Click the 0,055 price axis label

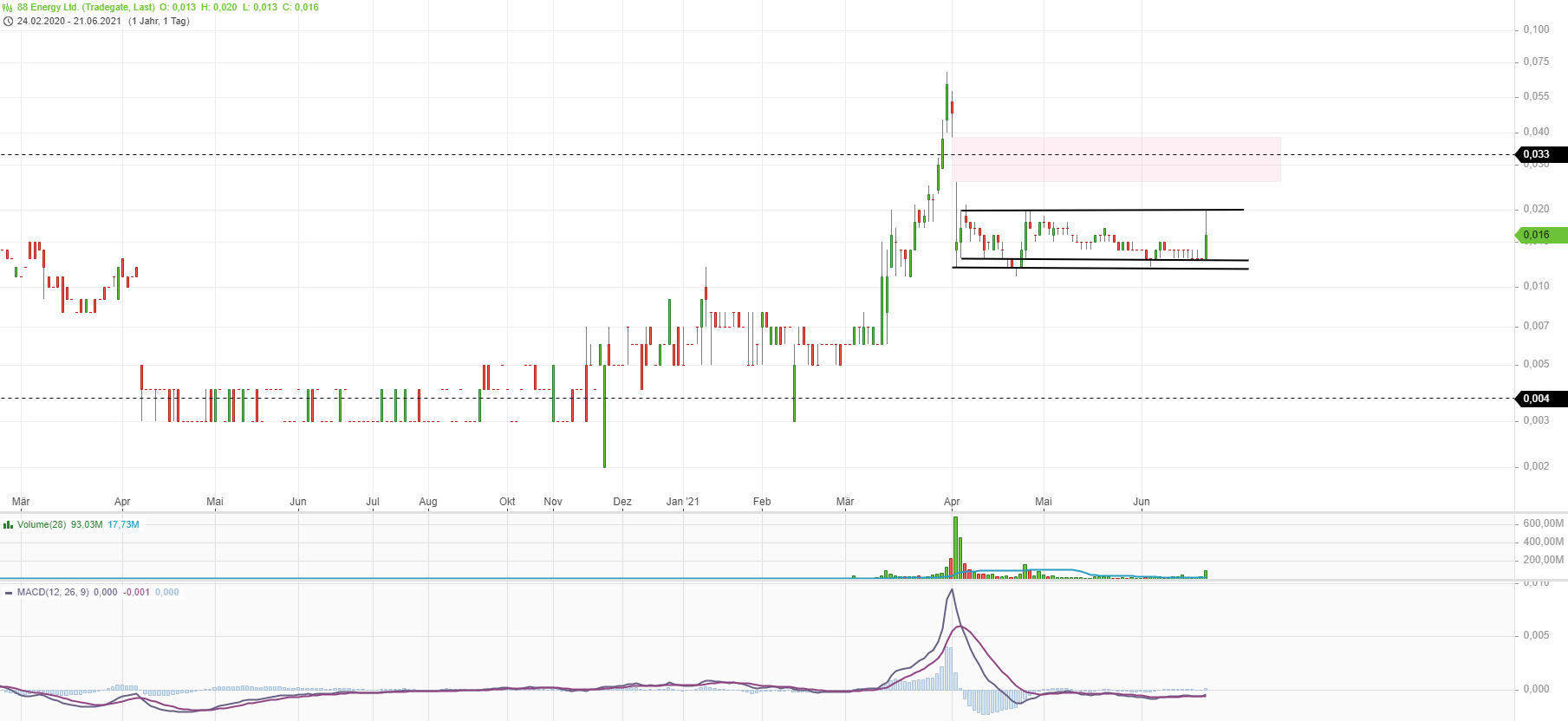pyautogui.click(x=1537, y=96)
